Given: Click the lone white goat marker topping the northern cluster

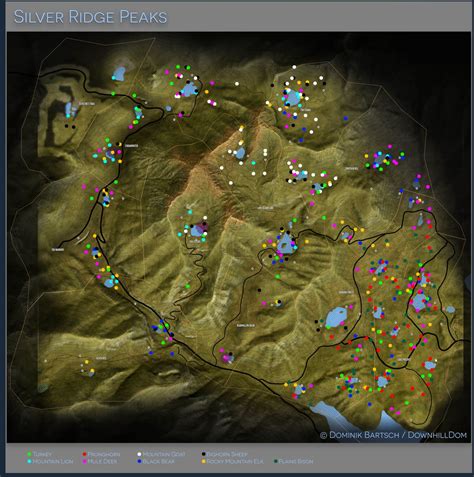Looking at the screenshot, I should tap(294, 67).
